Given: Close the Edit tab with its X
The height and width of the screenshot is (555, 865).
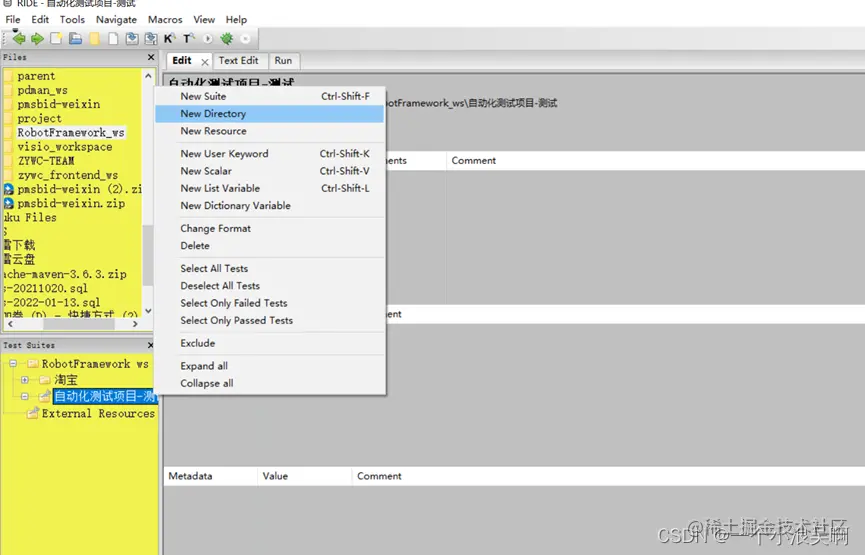Looking at the screenshot, I should click(205, 62).
